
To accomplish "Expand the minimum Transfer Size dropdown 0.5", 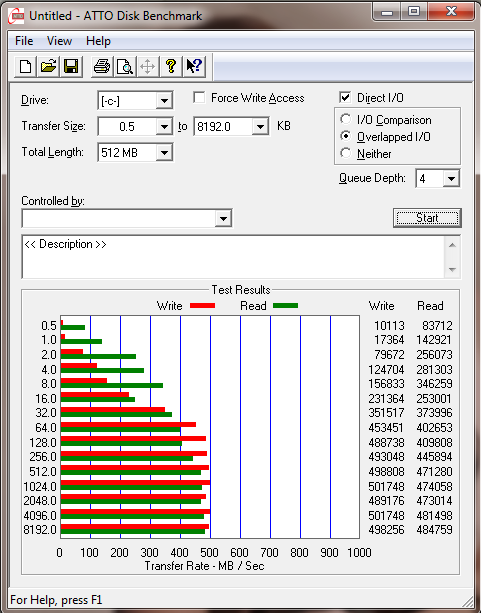I will [x=164, y=127].
